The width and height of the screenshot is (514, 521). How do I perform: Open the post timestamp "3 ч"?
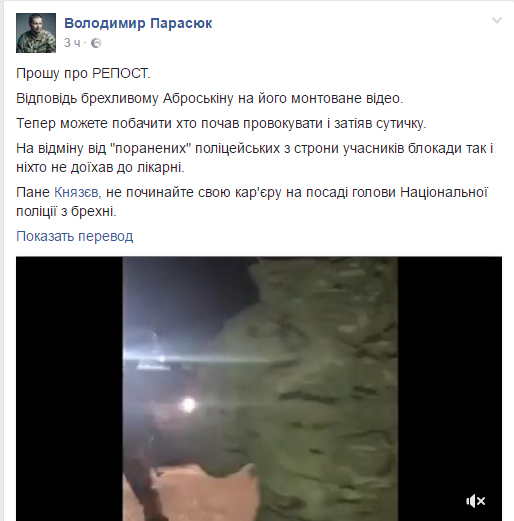(72, 43)
